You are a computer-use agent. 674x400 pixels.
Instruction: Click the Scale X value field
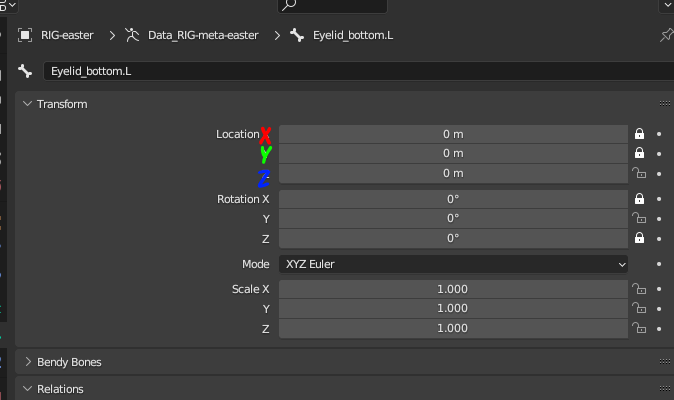(x=453, y=289)
